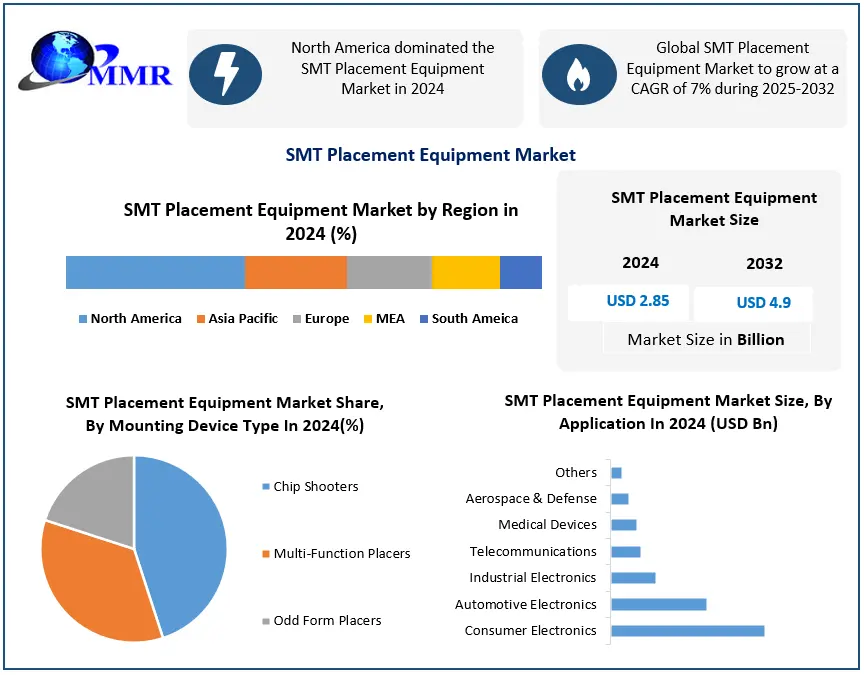The image size is (864, 675).
Task: Click the MEA legend color square
Action: (367, 319)
